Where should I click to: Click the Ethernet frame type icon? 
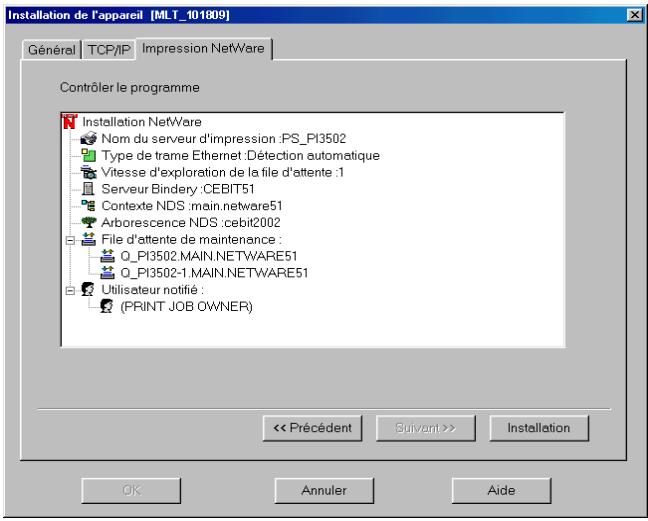coord(88,155)
